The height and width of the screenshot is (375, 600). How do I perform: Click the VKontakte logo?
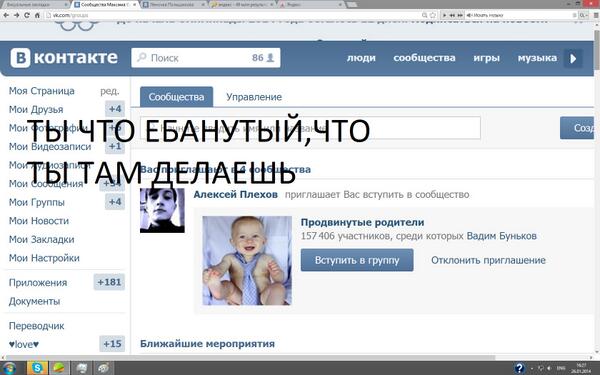click(64, 58)
